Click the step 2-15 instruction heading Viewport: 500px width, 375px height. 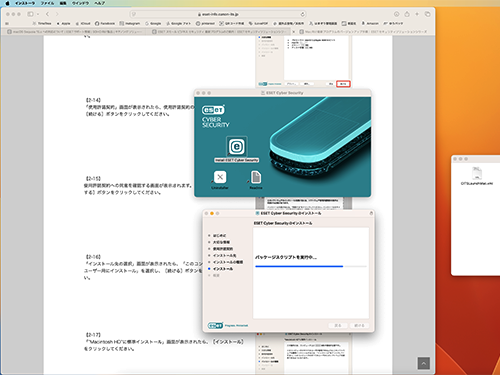coord(93,178)
